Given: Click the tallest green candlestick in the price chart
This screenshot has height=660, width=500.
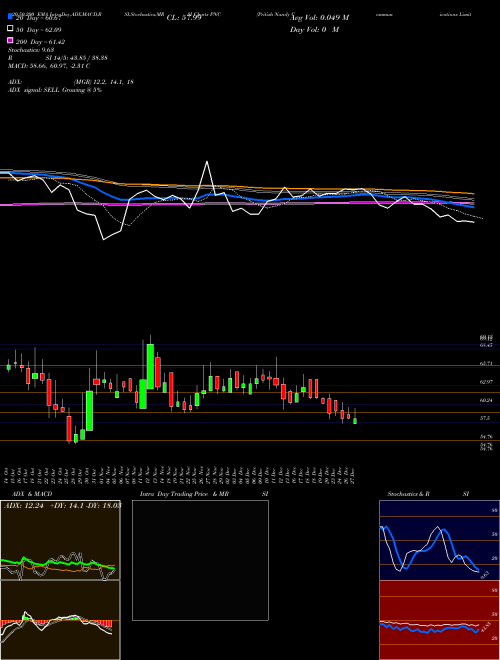Looking at the screenshot, I should tap(150, 365).
